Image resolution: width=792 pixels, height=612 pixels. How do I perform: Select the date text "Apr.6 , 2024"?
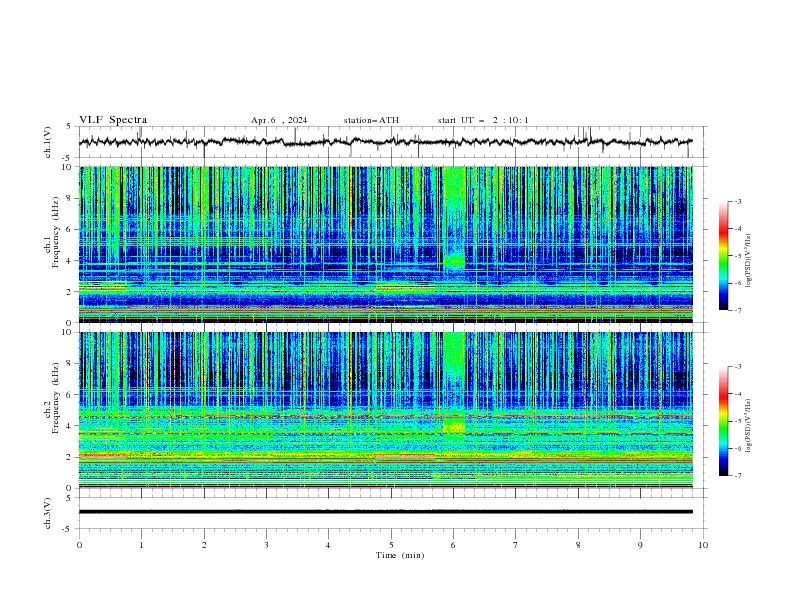279,120
